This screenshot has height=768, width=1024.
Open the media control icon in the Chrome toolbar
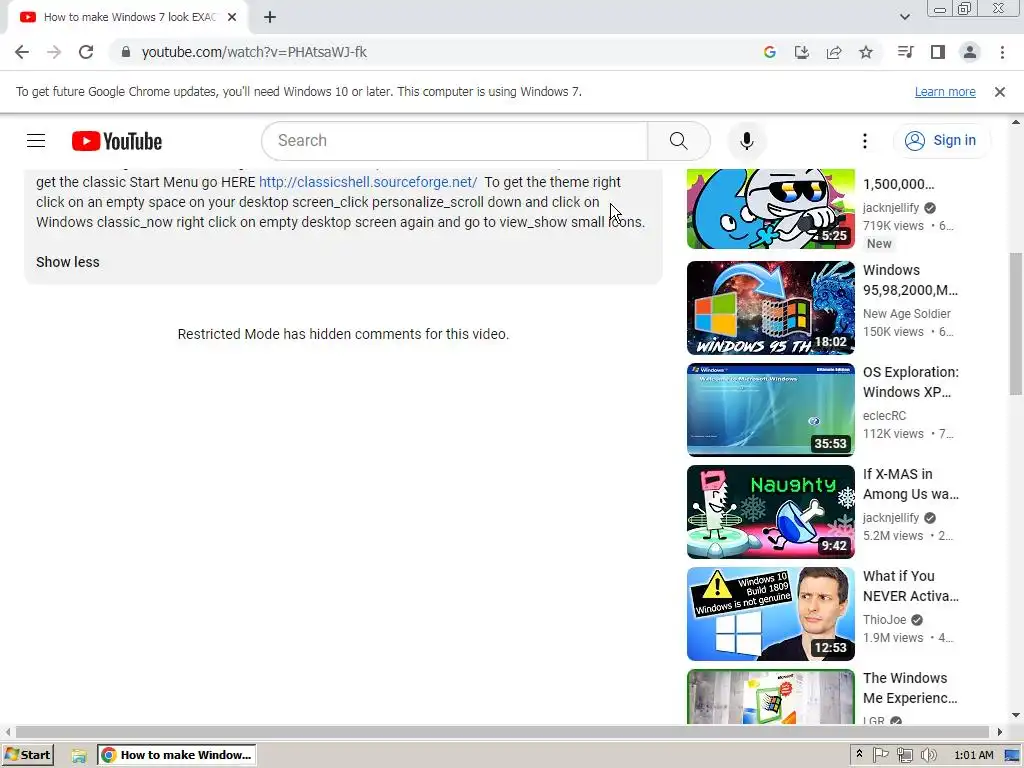905,52
